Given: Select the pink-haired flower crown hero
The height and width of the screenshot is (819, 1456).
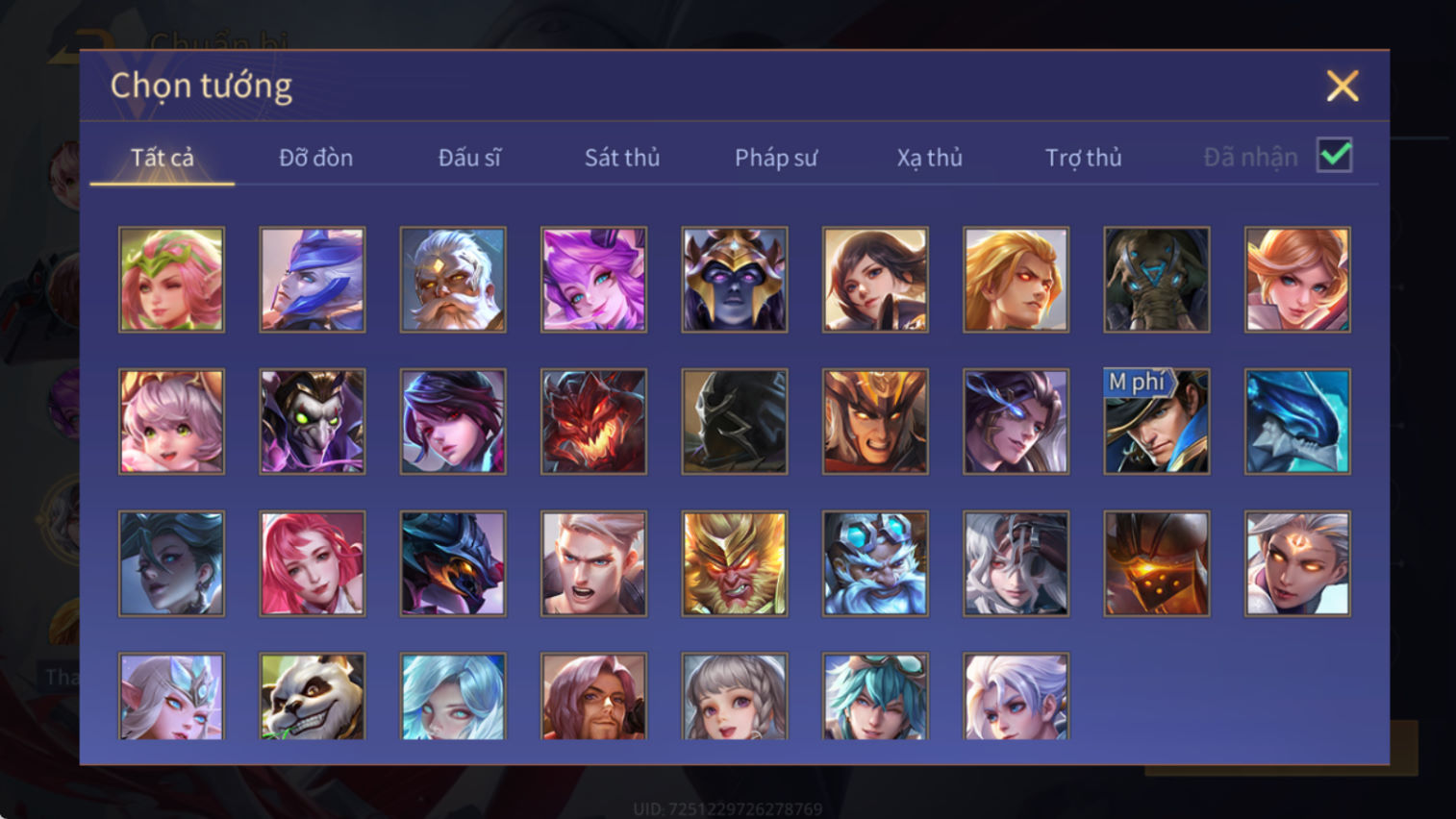Looking at the screenshot, I should coord(172,280).
